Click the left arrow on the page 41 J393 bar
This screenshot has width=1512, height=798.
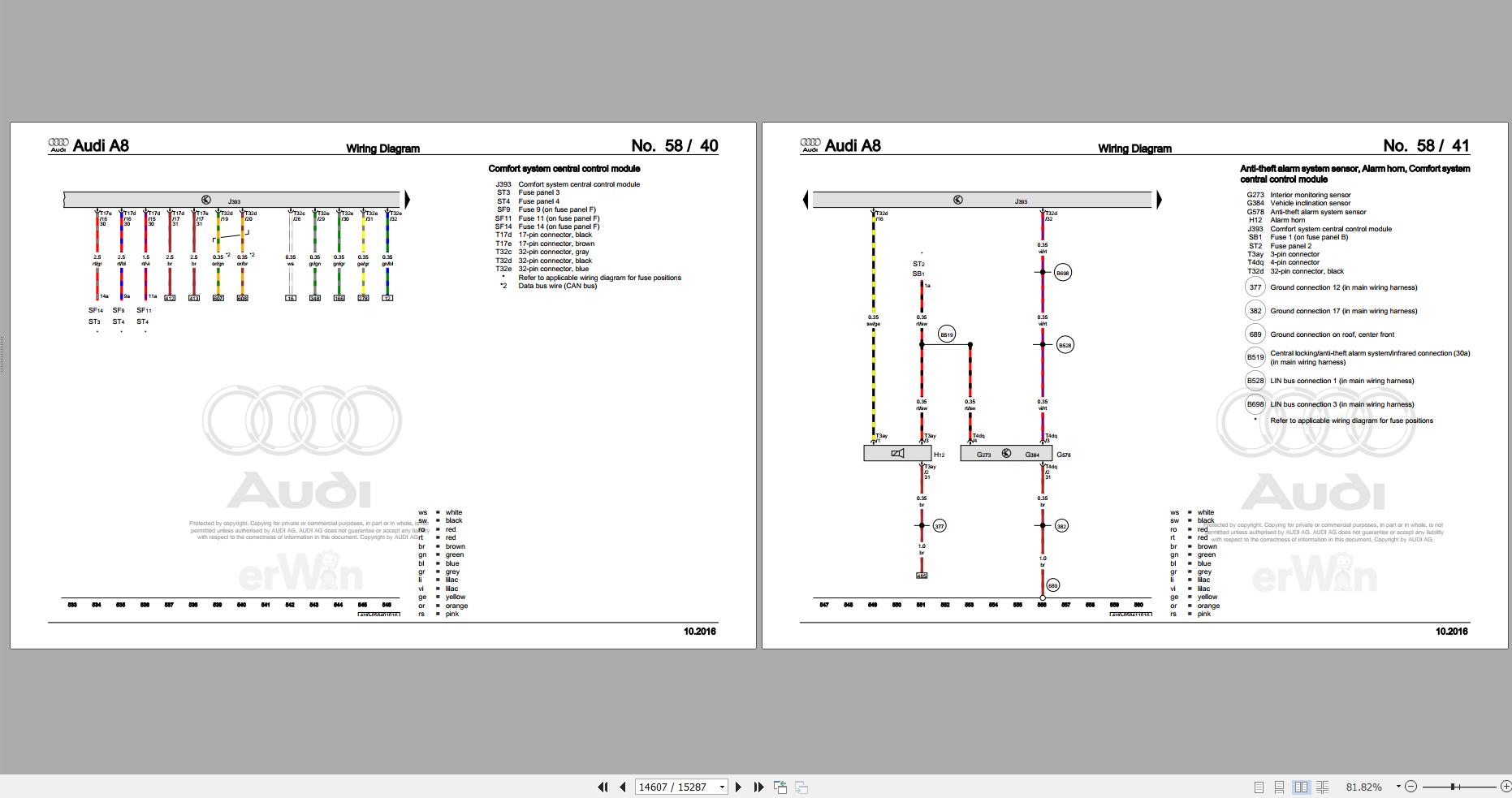[x=806, y=200]
